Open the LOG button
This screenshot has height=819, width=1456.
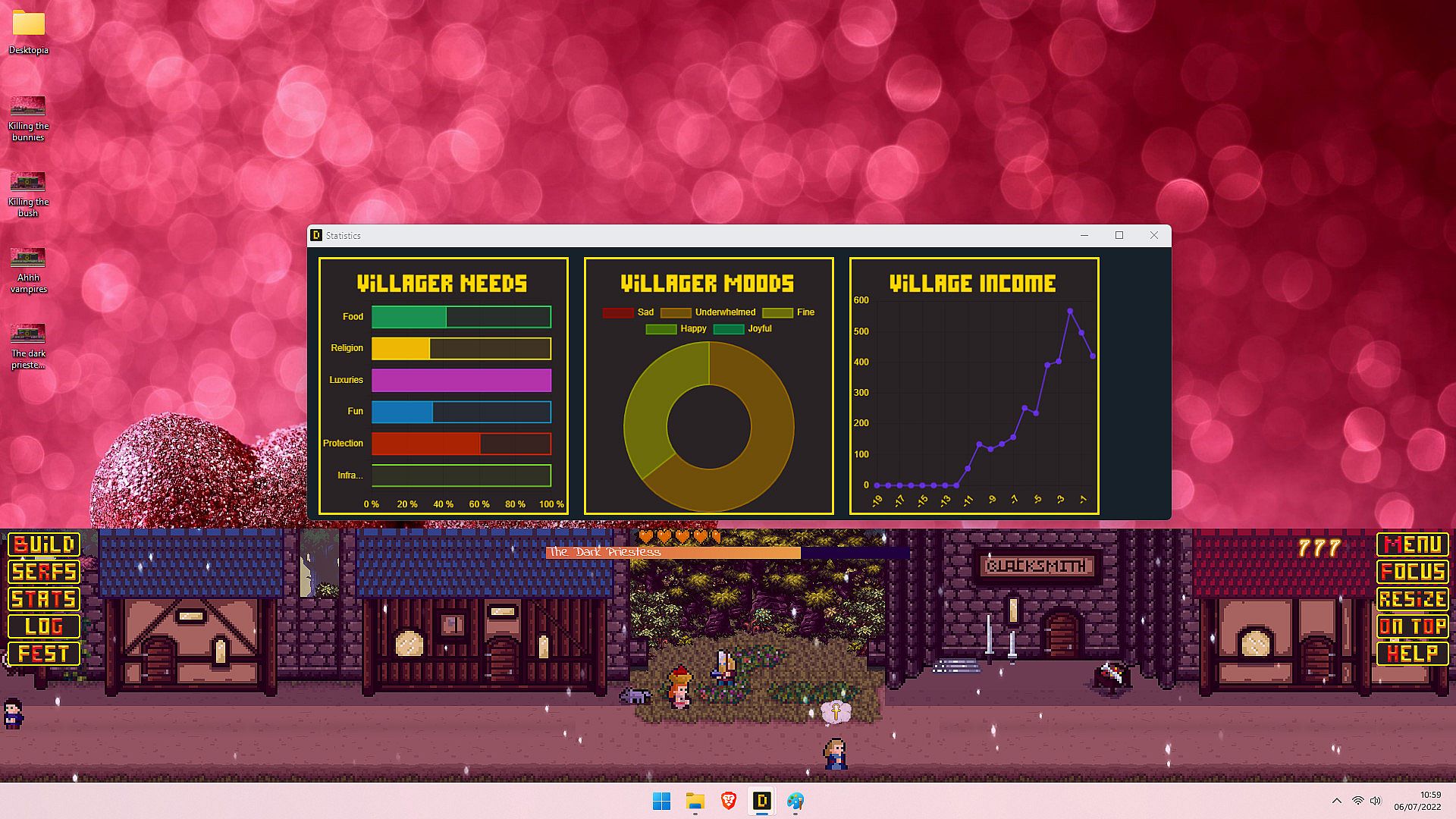44,626
